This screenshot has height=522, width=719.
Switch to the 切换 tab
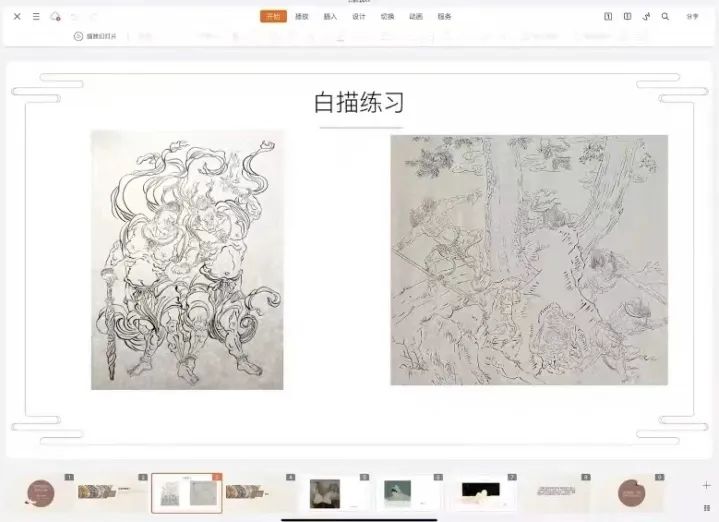[387, 17]
